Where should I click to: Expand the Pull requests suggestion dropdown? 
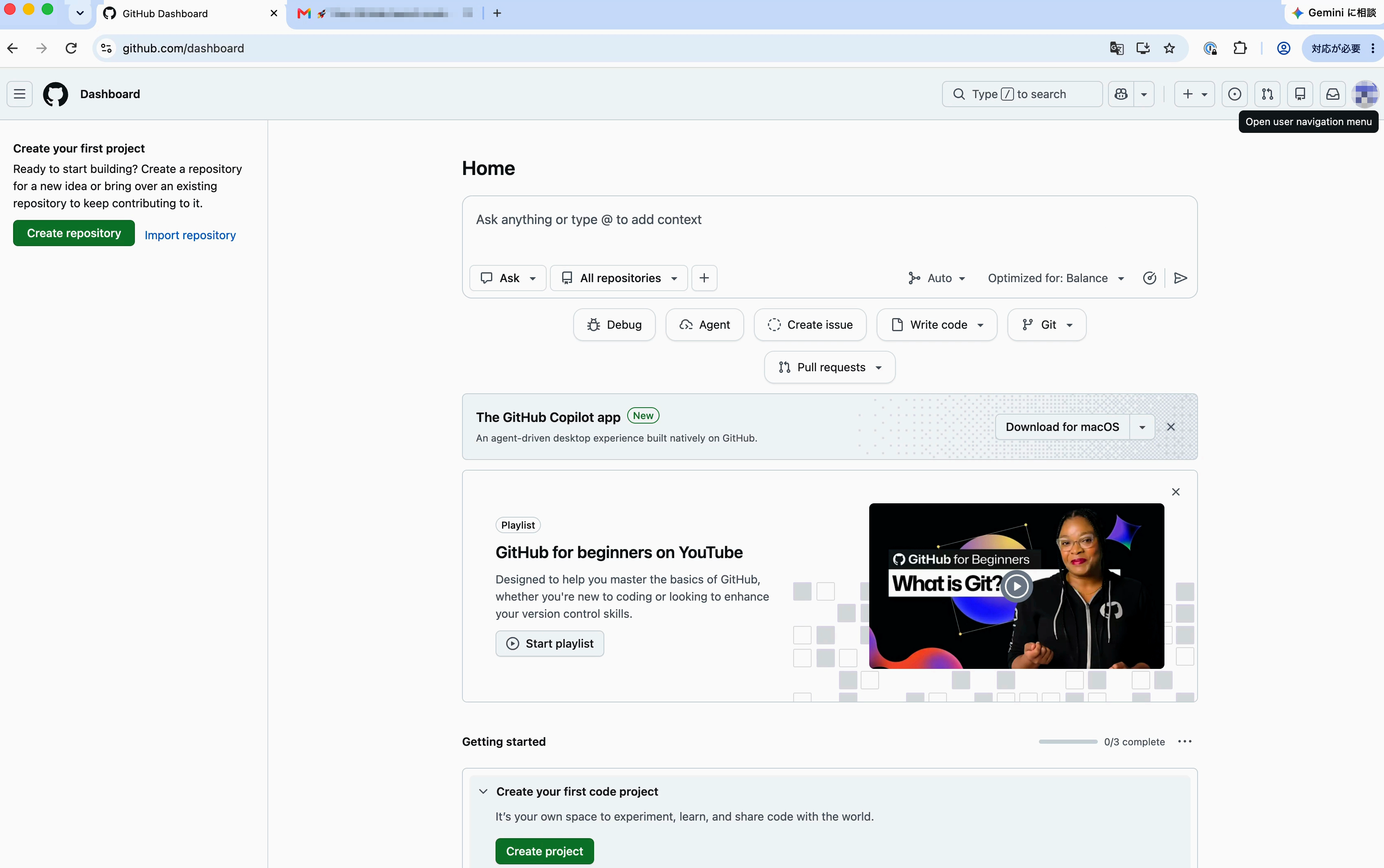click(830, 368)
